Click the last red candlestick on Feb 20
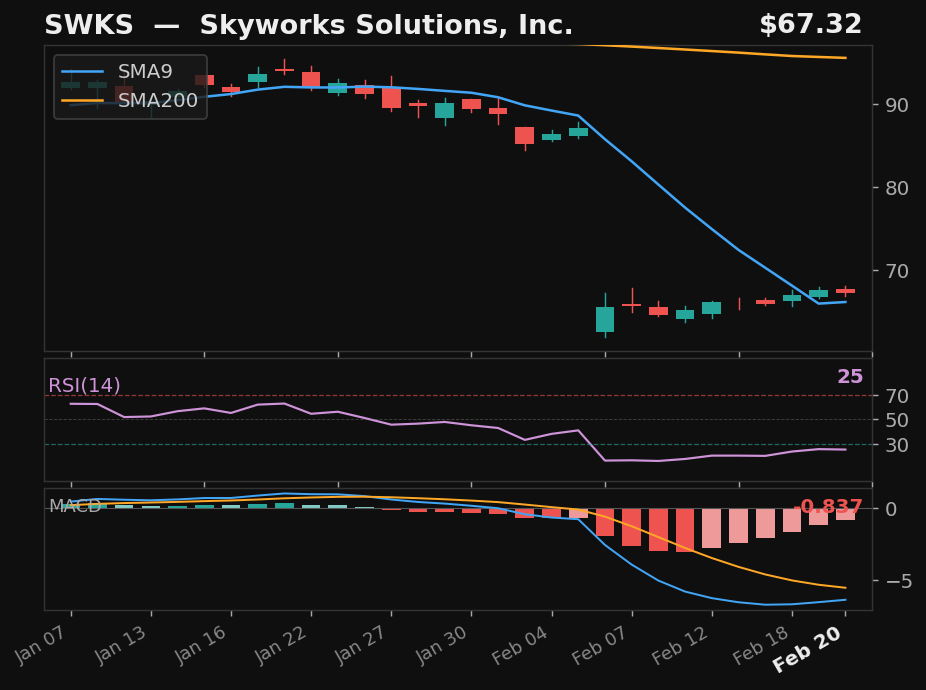Image resolution: width=926 pixels, height=690 pixels. click(x=846, y=291)
